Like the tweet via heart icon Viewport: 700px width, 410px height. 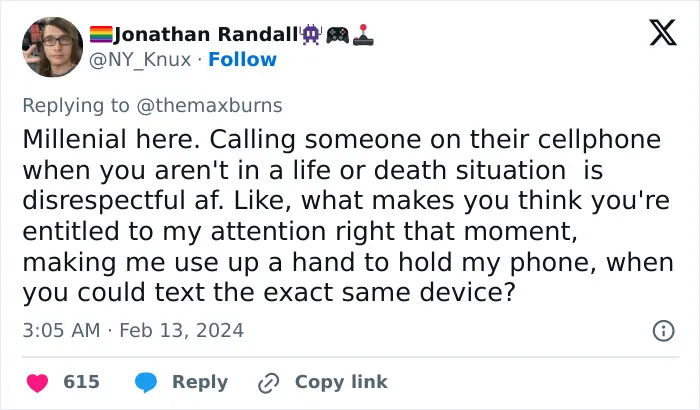[x=38, y=383]
